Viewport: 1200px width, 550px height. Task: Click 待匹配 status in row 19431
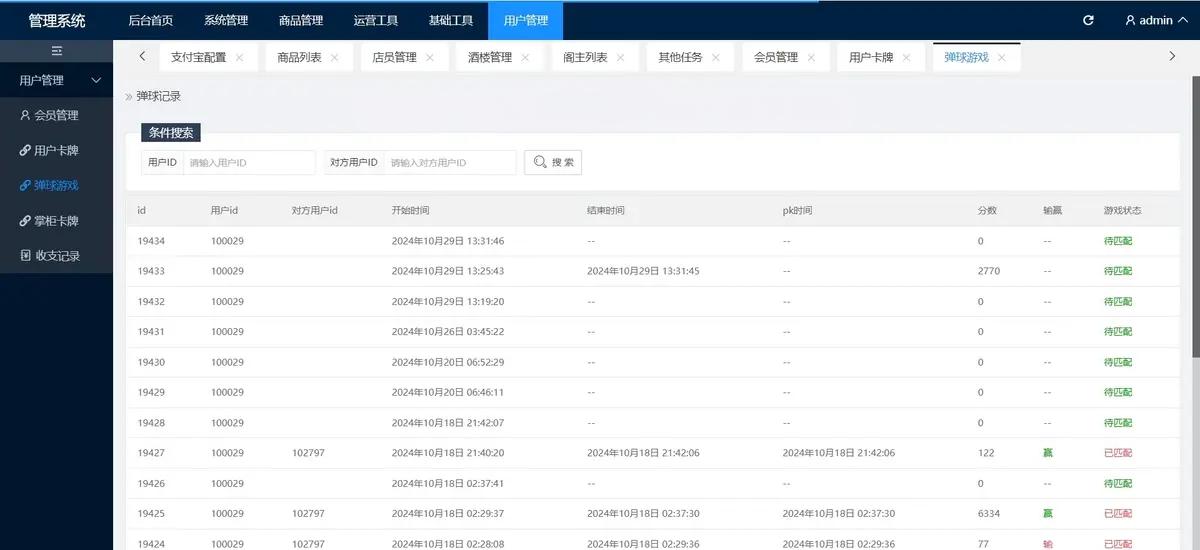click(x=1118, y=332)
